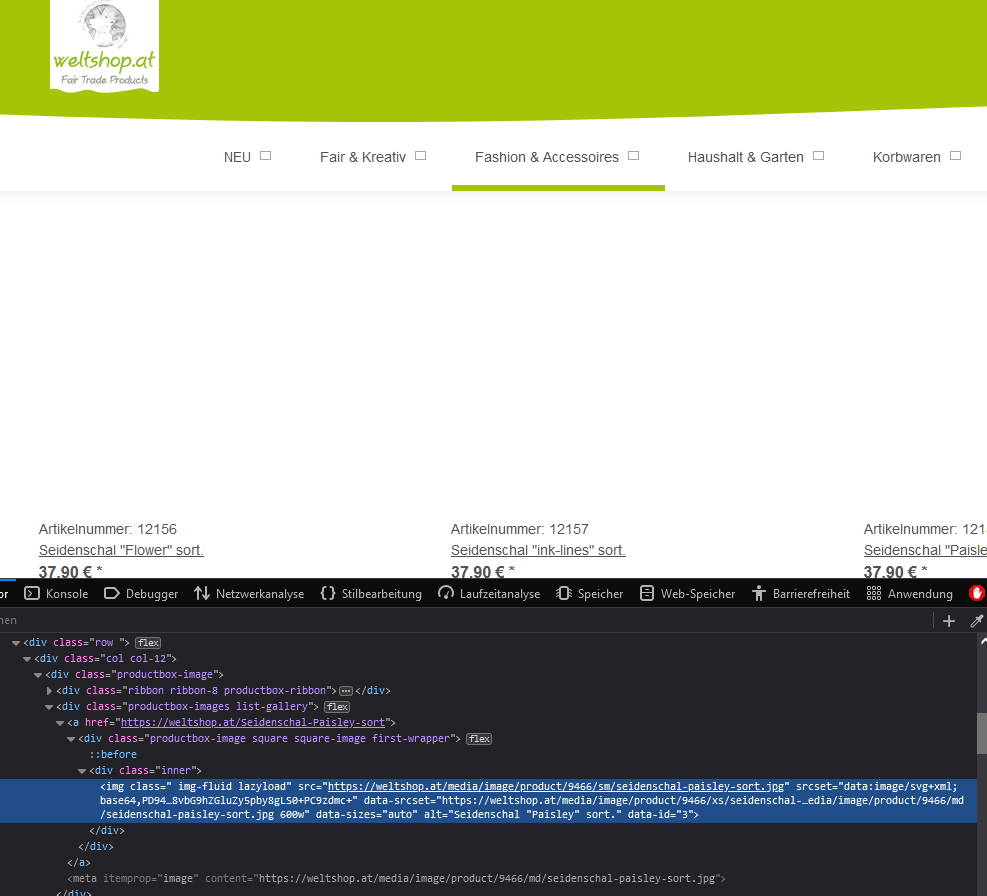The height and width of the screenshot is (896, 987).
Task: Click the plus icon to add a node
Action: click(x=949, y=621)
